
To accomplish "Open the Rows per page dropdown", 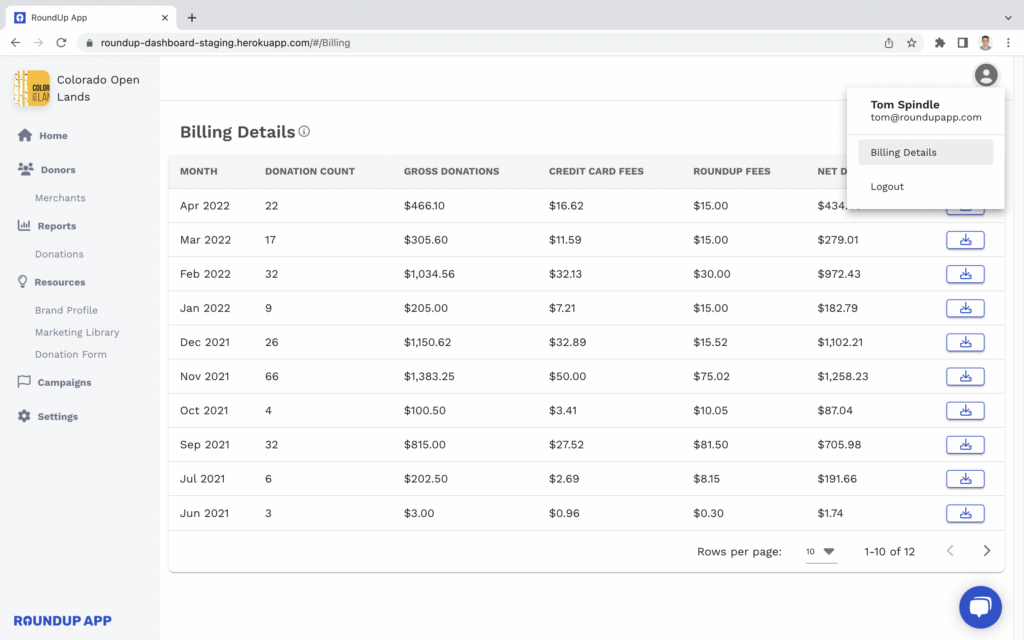I will (821, 551).
